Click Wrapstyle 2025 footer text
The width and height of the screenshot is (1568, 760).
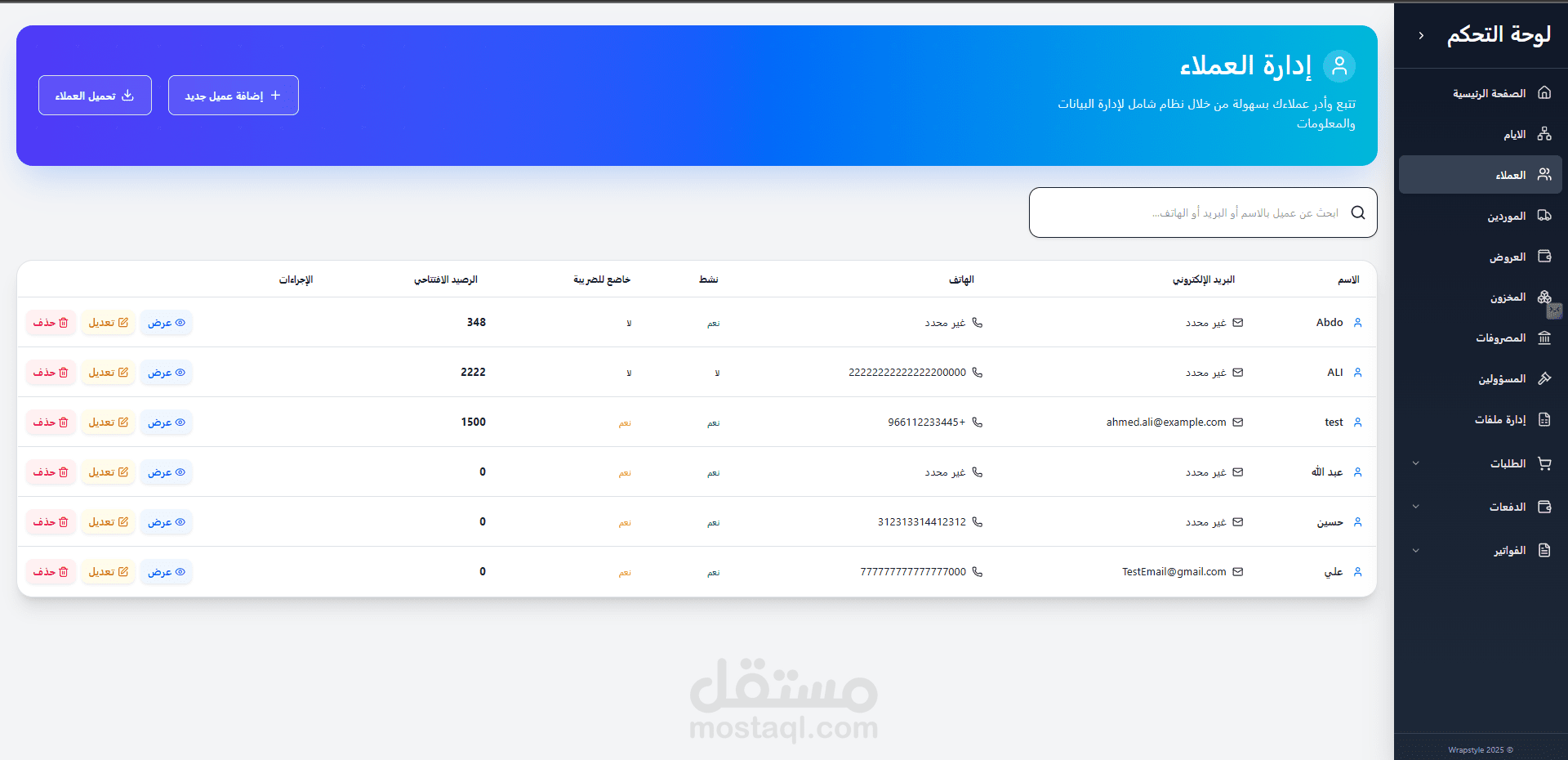[x=1480, y=750]
